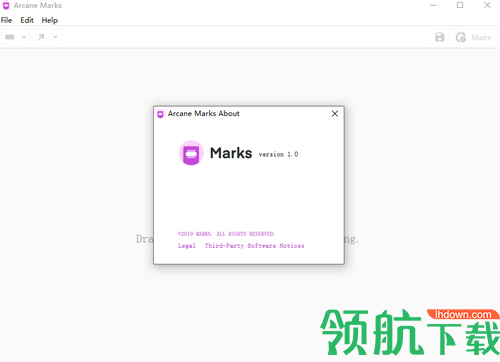Click the ©2019 MARKS. ALL RIGHTS RESERVED text

pos(226,234)
